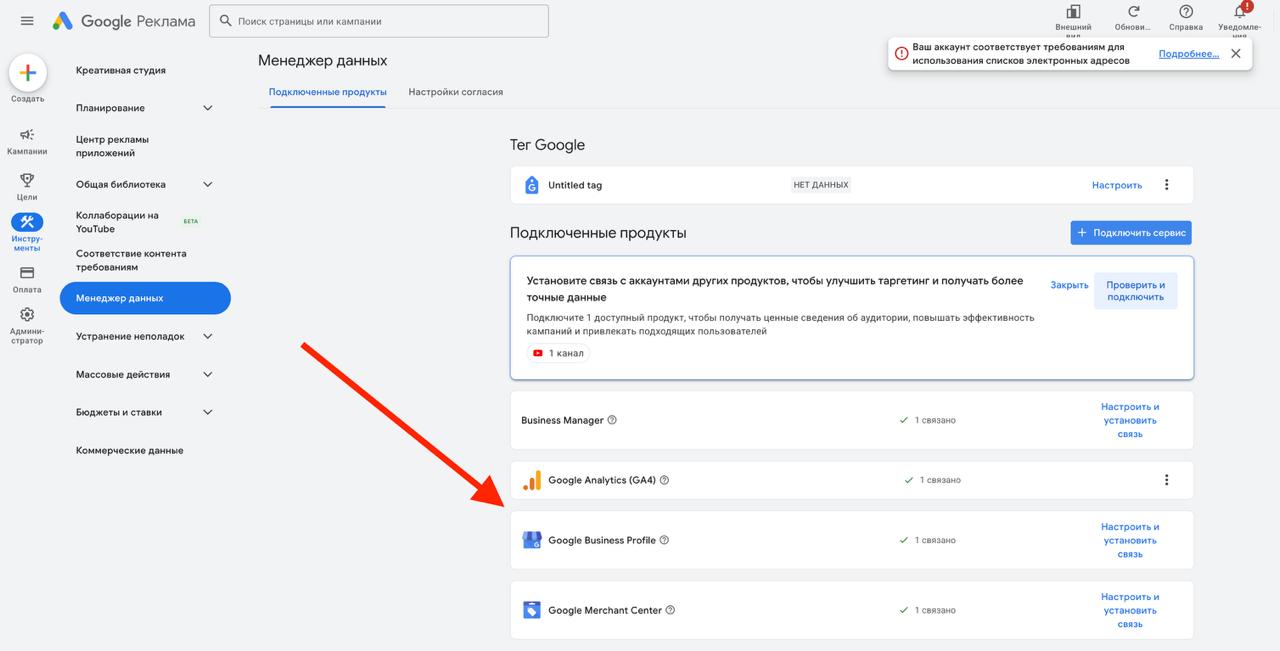This screenshot has height=651, width=1280.
Task: Click the Подключить сервис button
Action: click(x=1131, y=233)
